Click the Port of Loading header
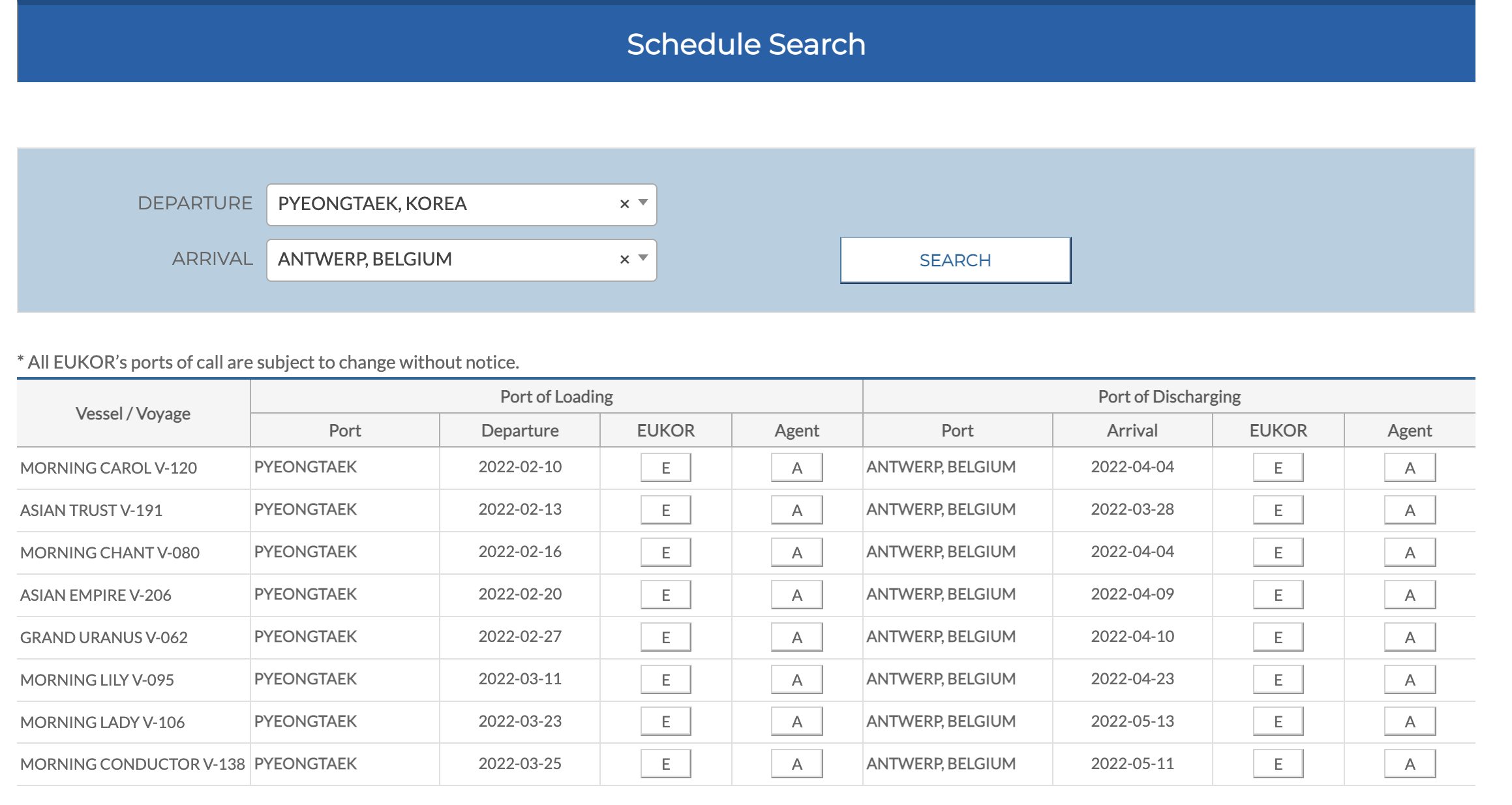The width and height of the screenshot is (1512, 805). [x=556, y=397]
